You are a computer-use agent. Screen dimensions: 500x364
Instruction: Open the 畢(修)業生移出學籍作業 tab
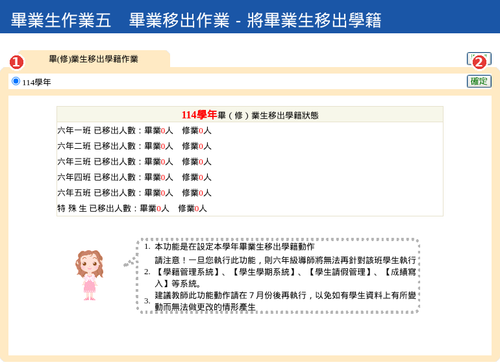point(93,59)
